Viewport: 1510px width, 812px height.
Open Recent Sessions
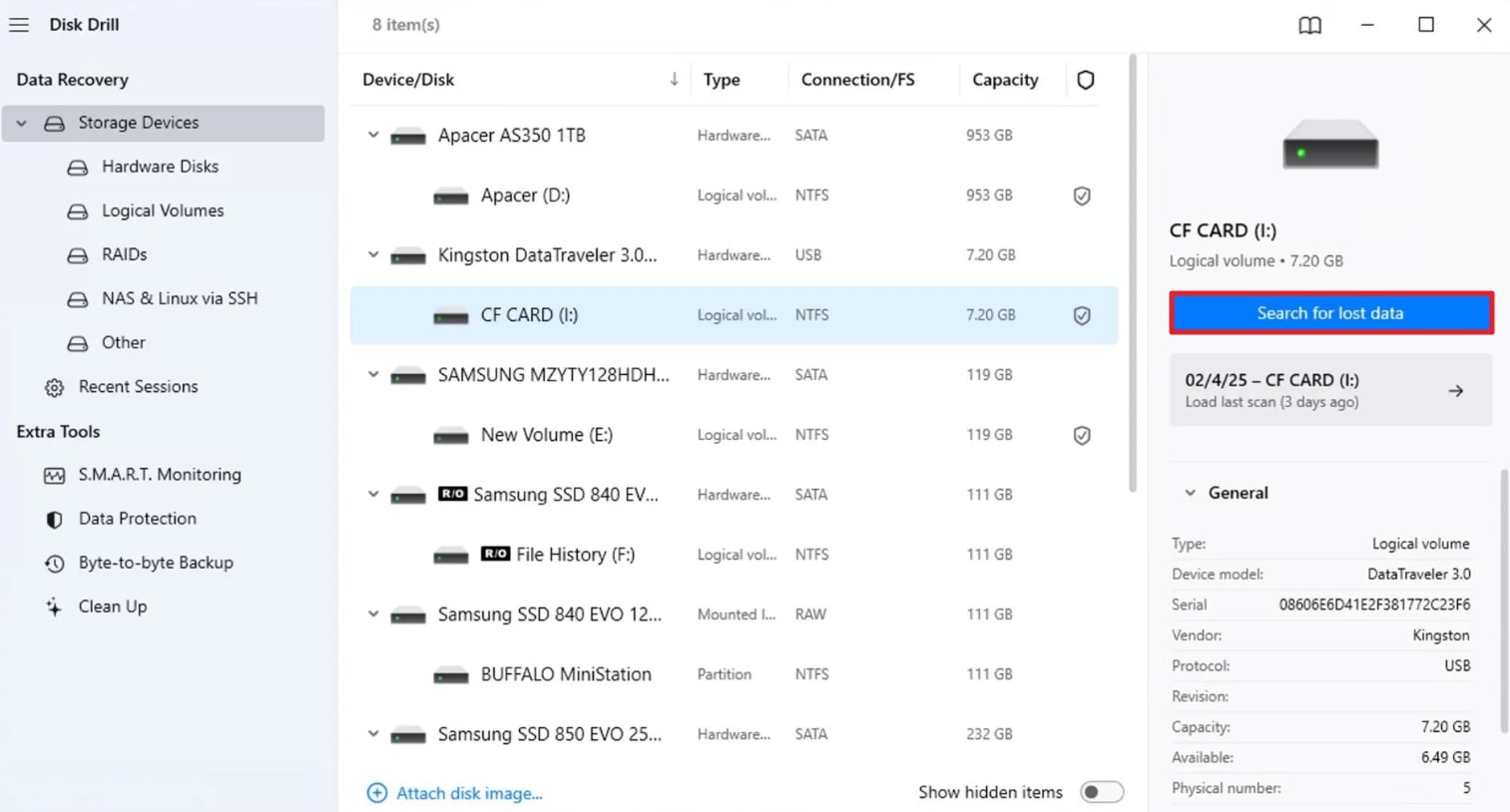coord(140,389)
